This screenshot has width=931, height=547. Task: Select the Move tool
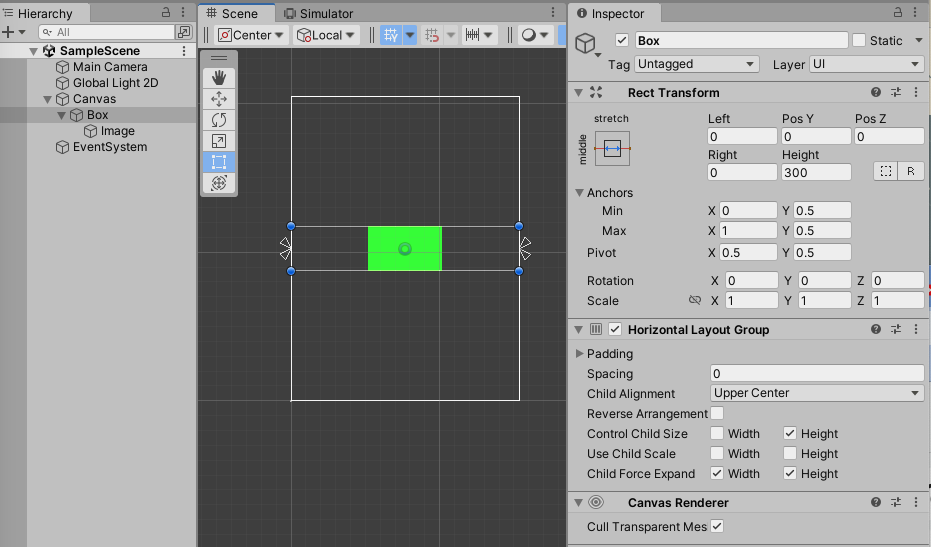coord(218,99)
